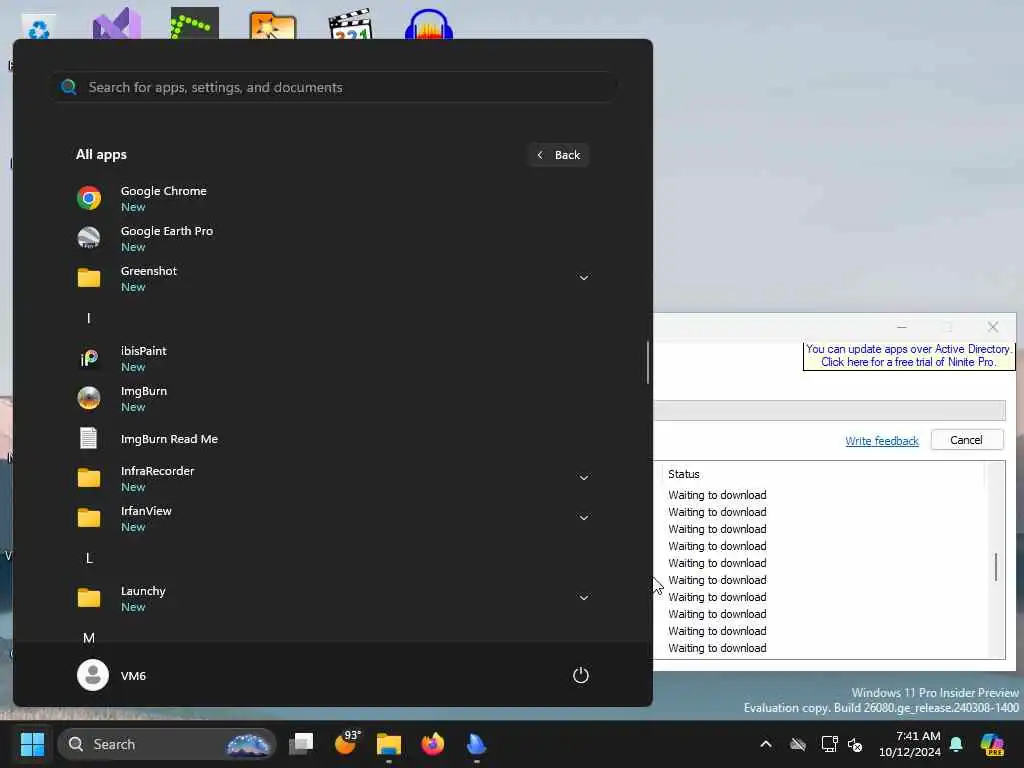Screen dimensions: 1024x768
Task: Launch ibisPaint app
Action: [x=333, y=359]
